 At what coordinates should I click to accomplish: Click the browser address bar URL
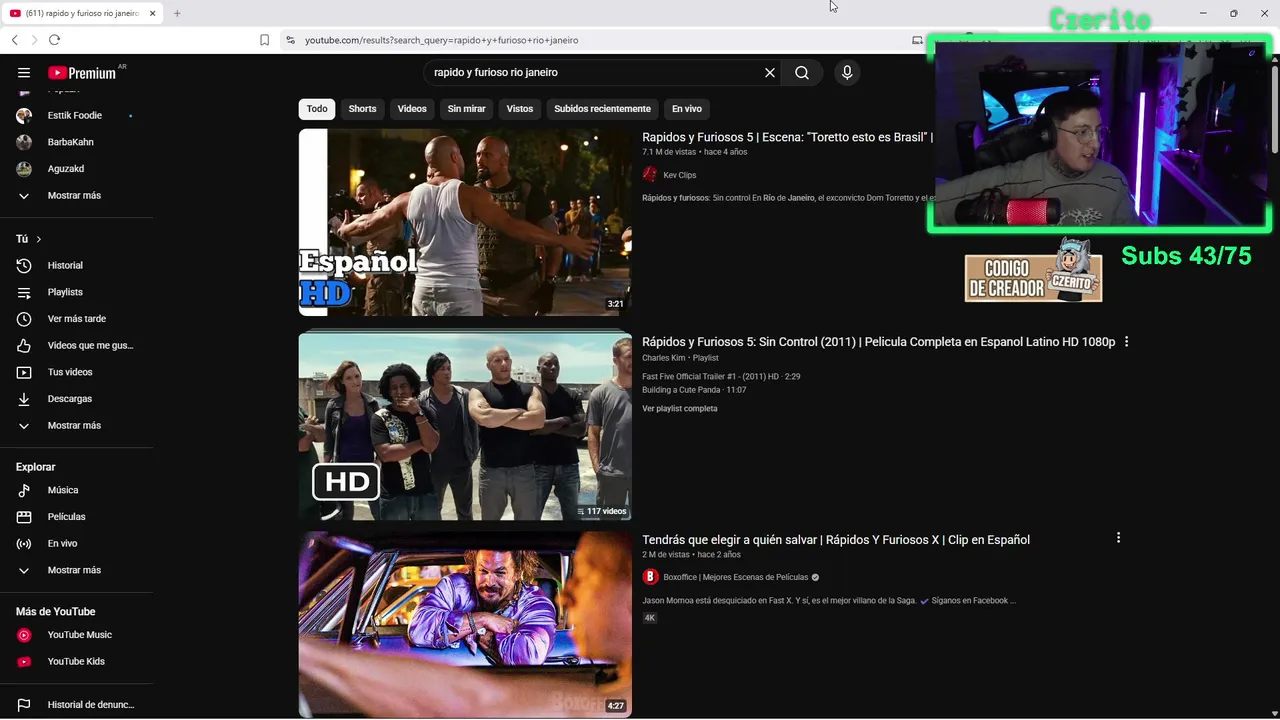pos(441,40)
